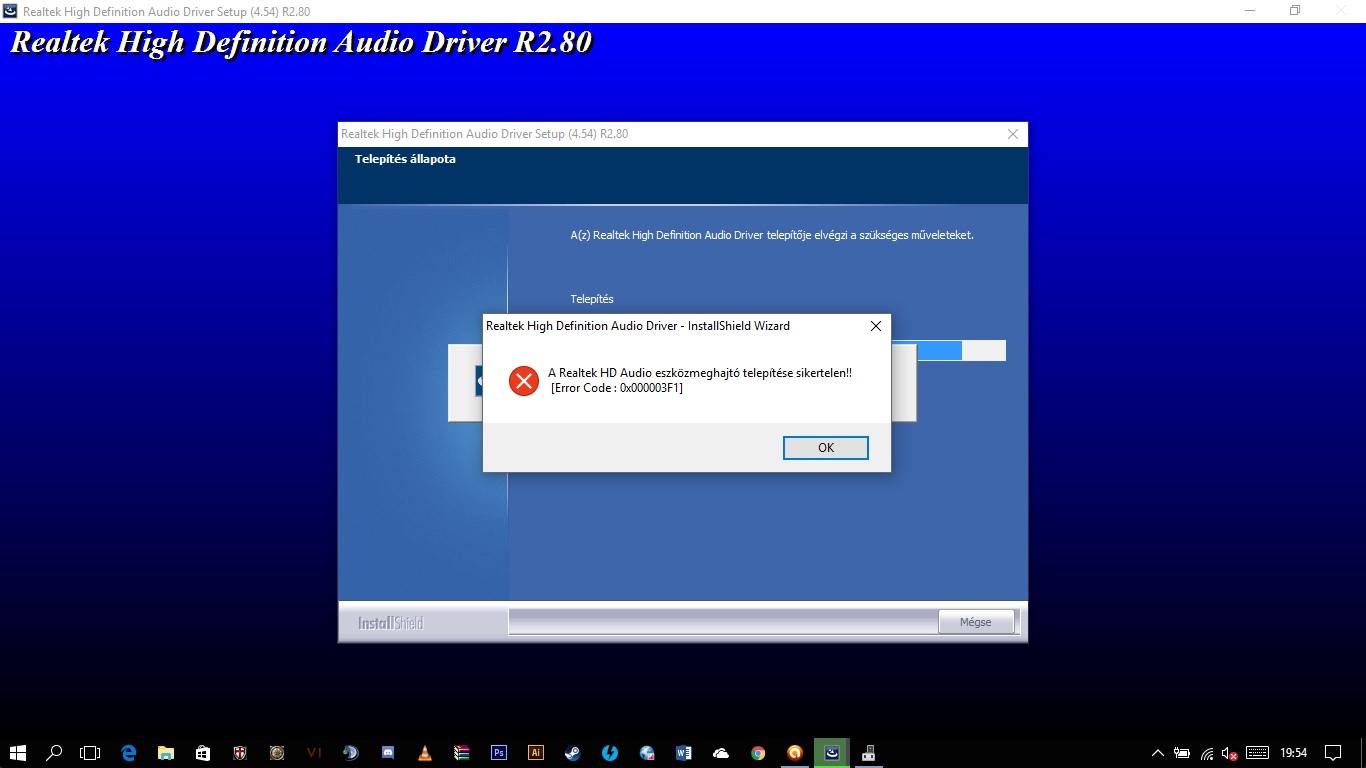1366x768 pixels.
Task: Open the Windows Start menu
Action: tap(18, 753)
